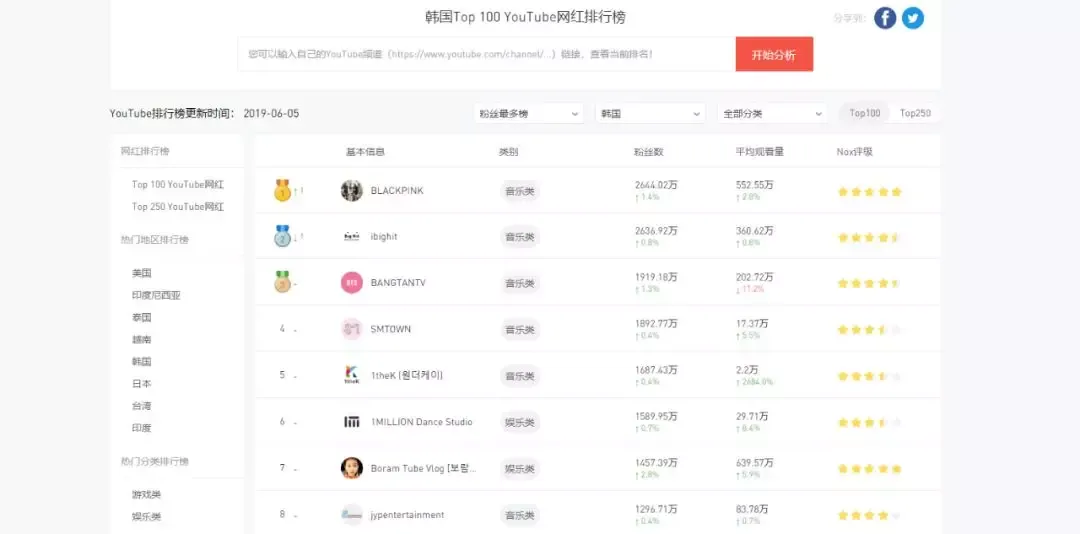The image size is (1080, 534).
Task: Click 音乐类 tag in jypentertainment row
Action: pyautogui.click(x=519, y=515)
